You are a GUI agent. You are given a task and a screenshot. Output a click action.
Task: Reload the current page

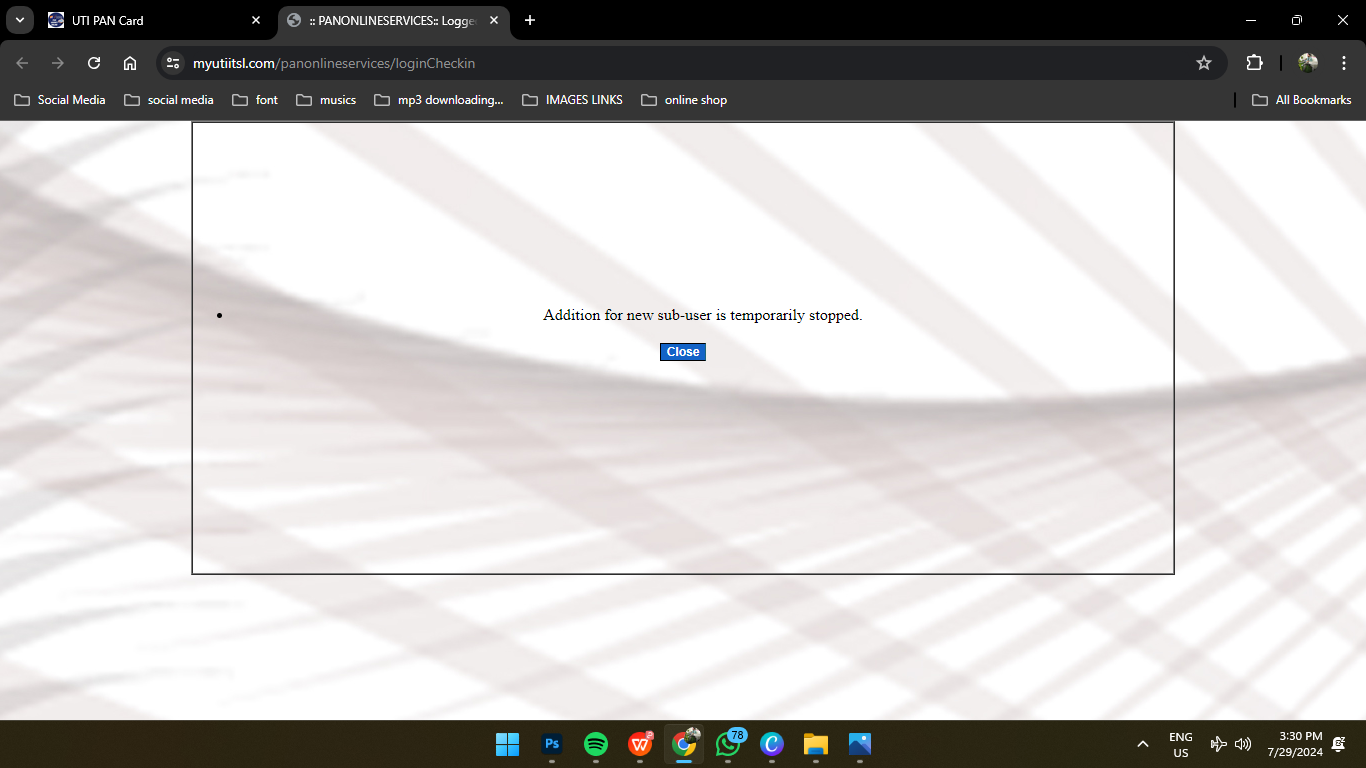click(94, 63)
